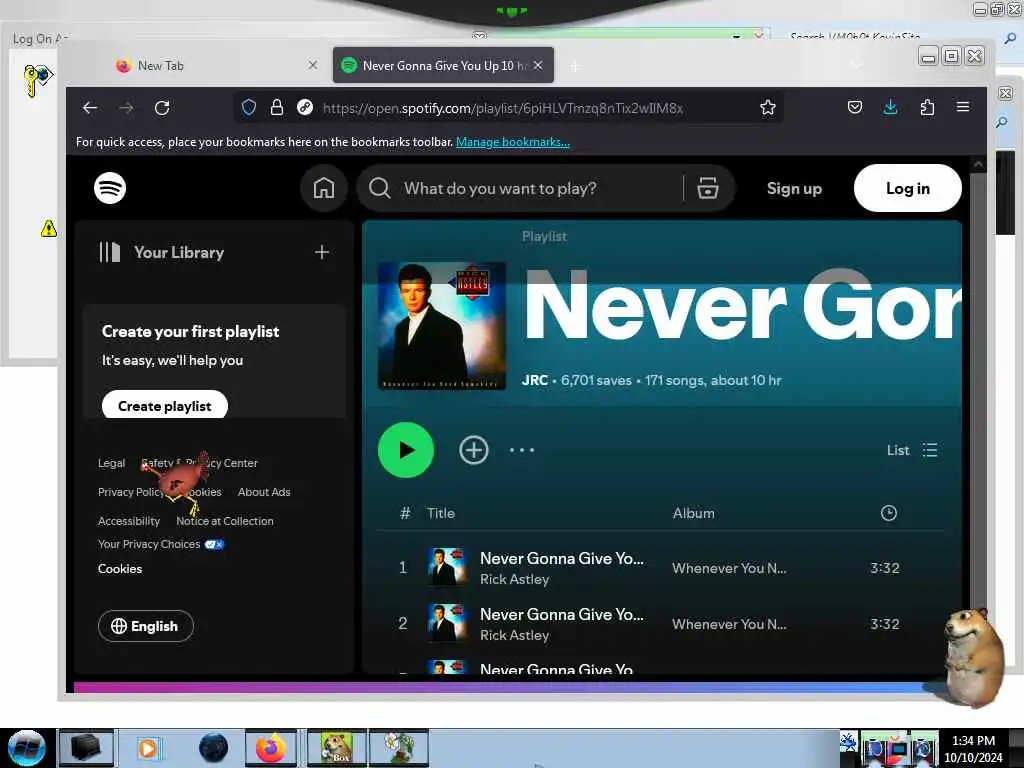Click the search magnifier icon
This screenshot has height=768, width=1024.
(x=379, y=188)
